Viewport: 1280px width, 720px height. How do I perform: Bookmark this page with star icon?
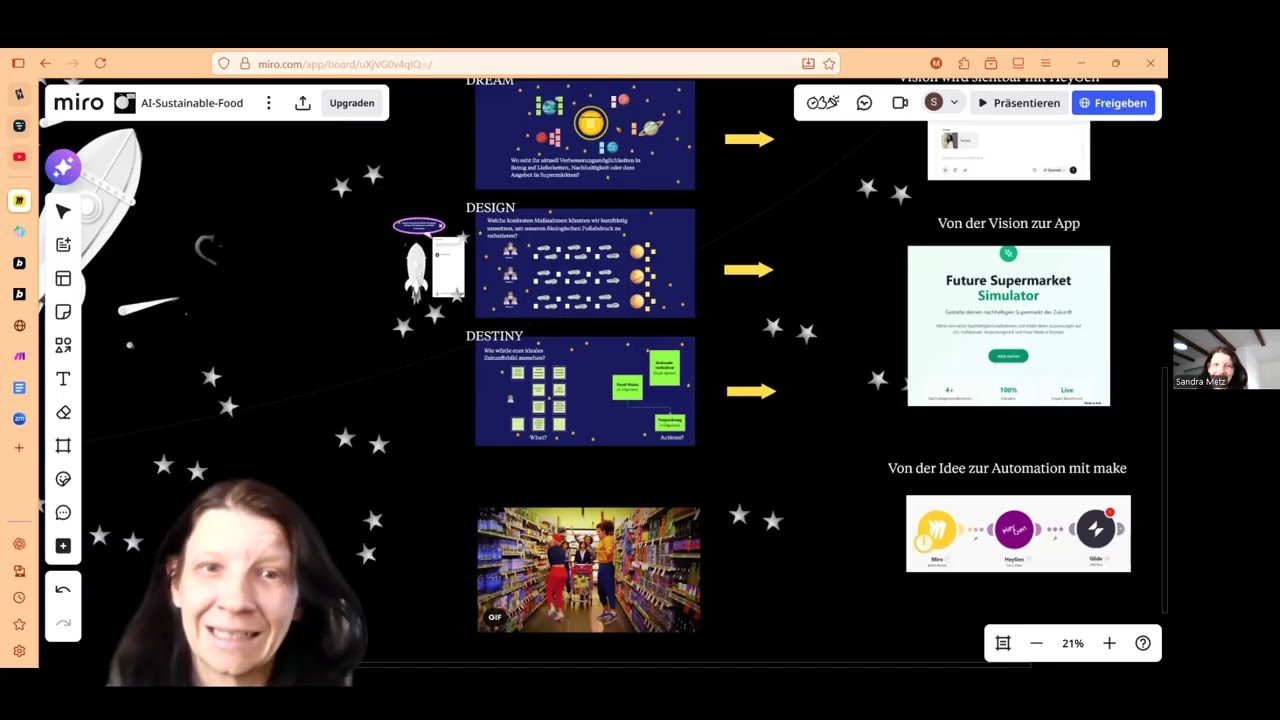pos(829,63)
